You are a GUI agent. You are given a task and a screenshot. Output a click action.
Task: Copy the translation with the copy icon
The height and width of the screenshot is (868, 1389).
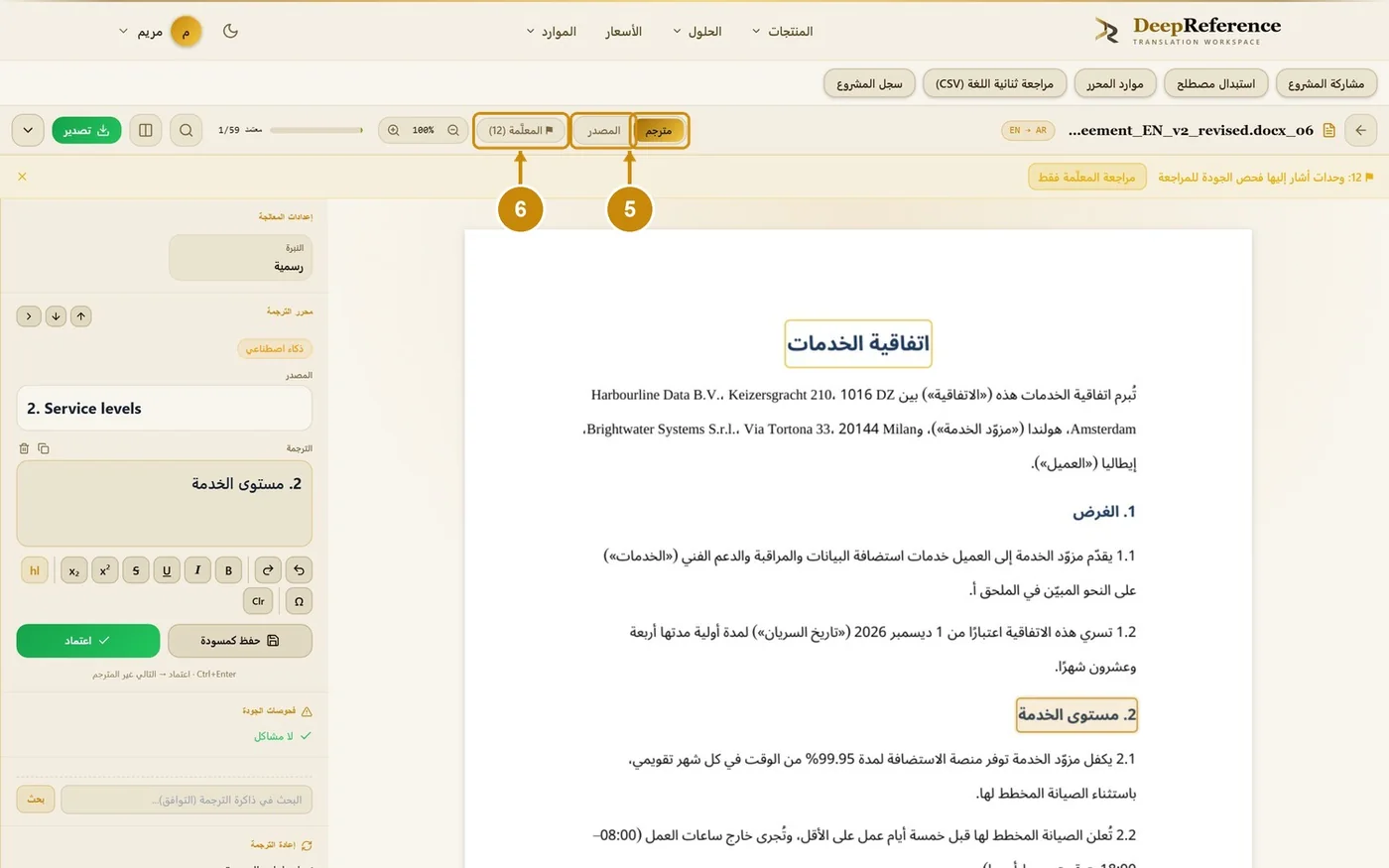44,448
